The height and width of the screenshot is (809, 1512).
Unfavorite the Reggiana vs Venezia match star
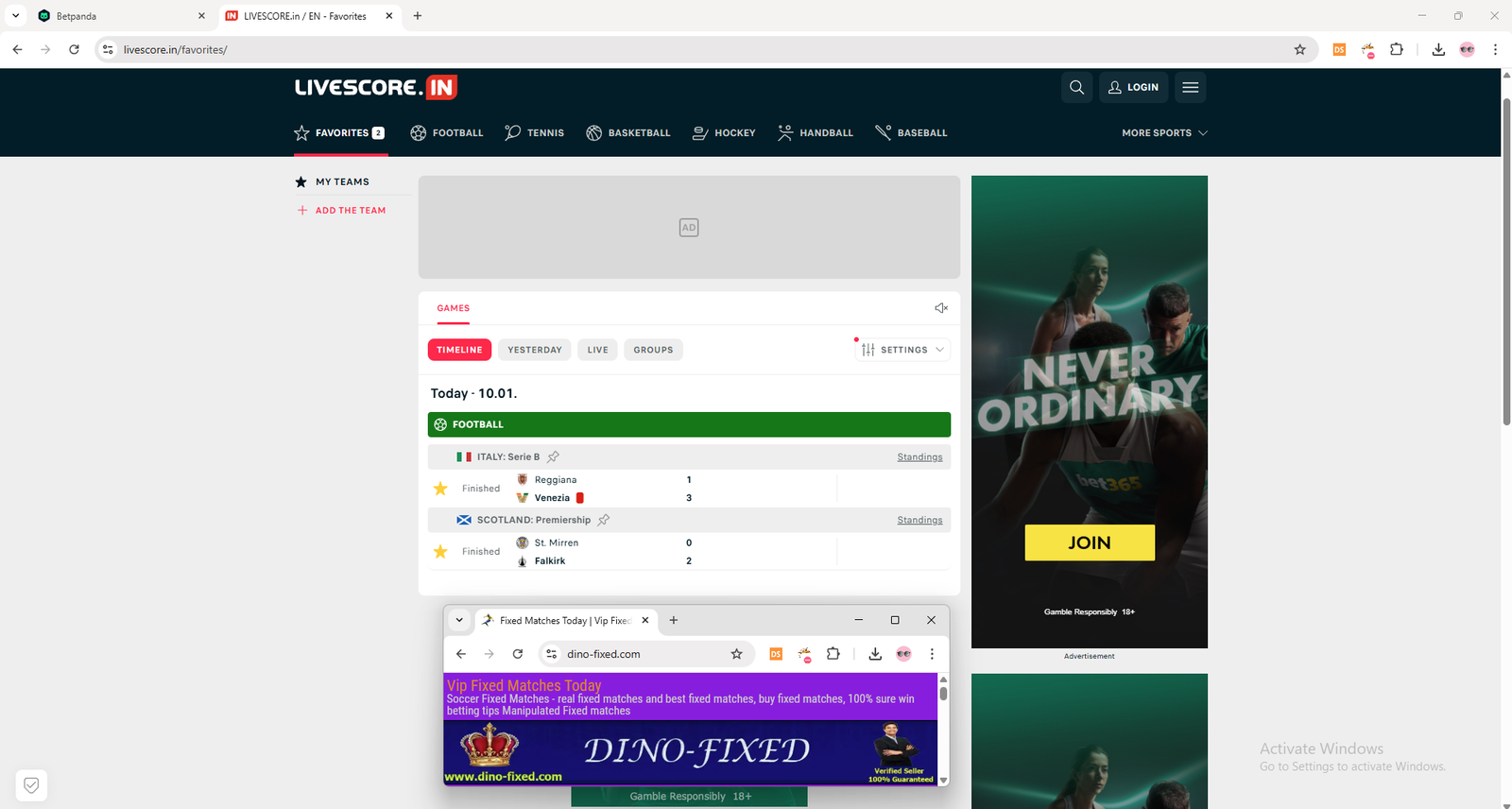[x=440, y=489]
